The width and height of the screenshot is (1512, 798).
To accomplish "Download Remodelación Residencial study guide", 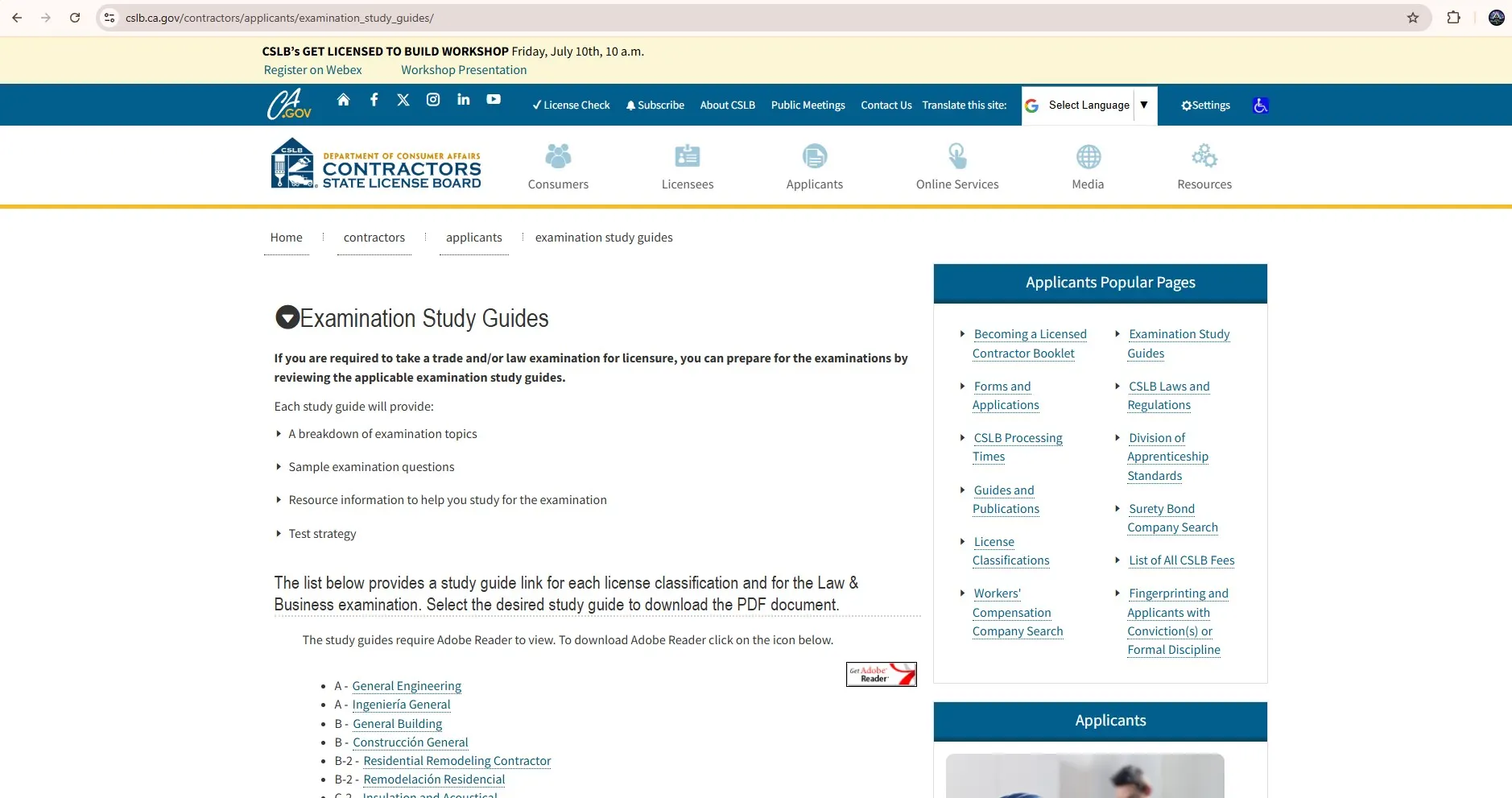I will click(434, 779).
